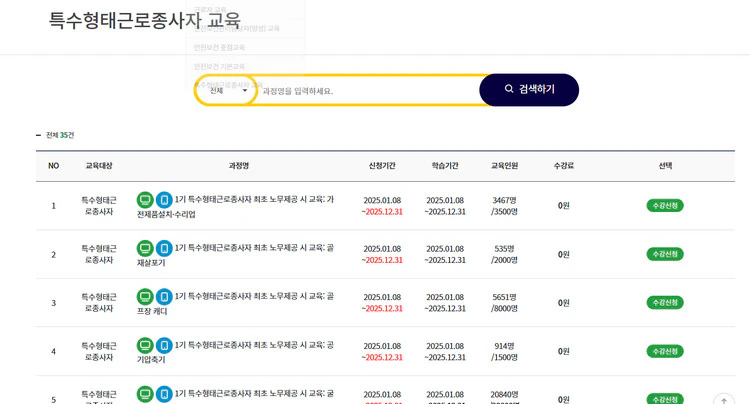Click the blue mobile icon for 가전제품설치·수리업 course
Image resolution: width=750 pixels, height=404 pixels.
click(x=164, y=200)
